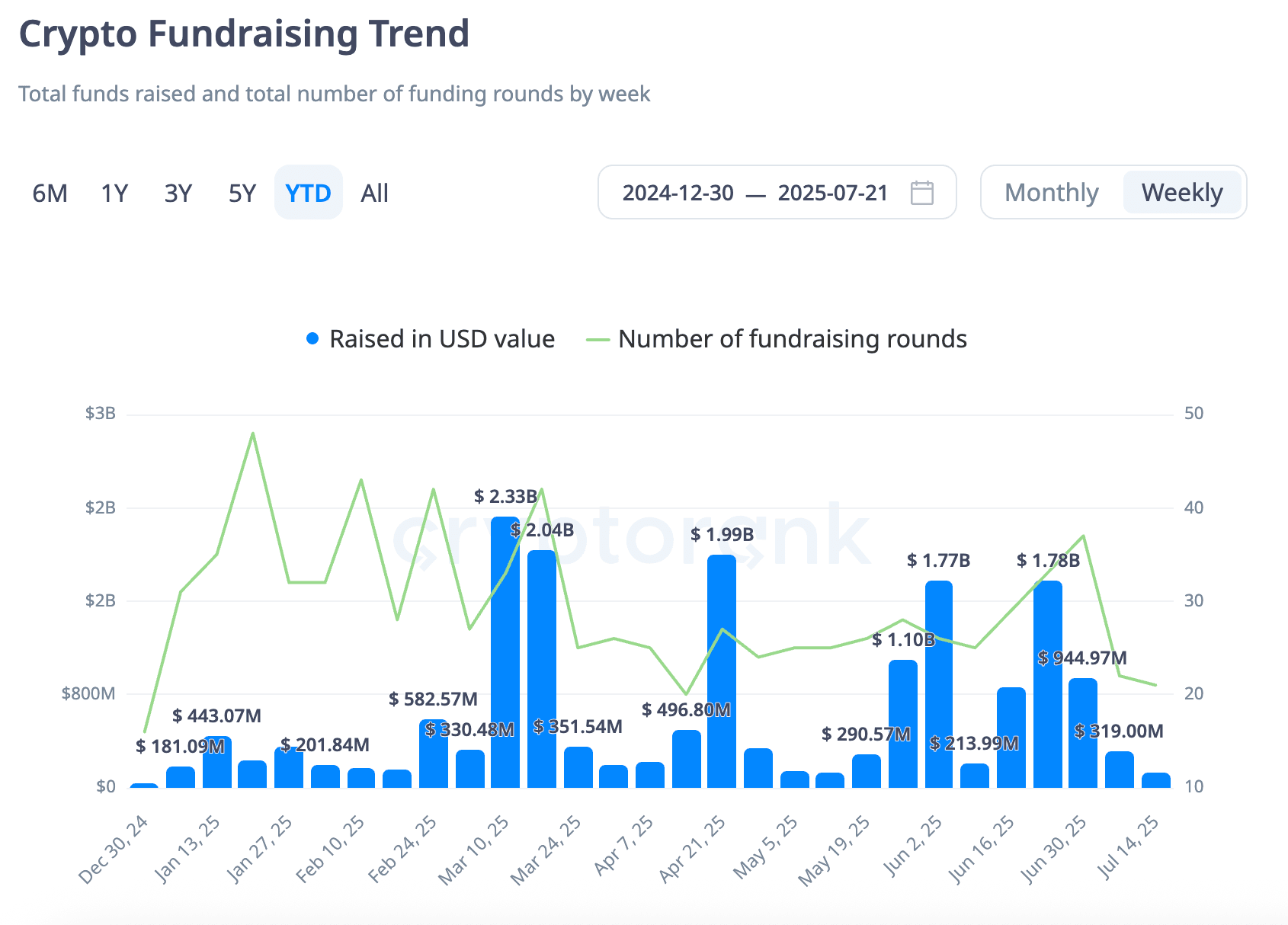Screen dimensions: 1288x925
Task: Toggle Raised in USD value legend
Action: [430, 339]
